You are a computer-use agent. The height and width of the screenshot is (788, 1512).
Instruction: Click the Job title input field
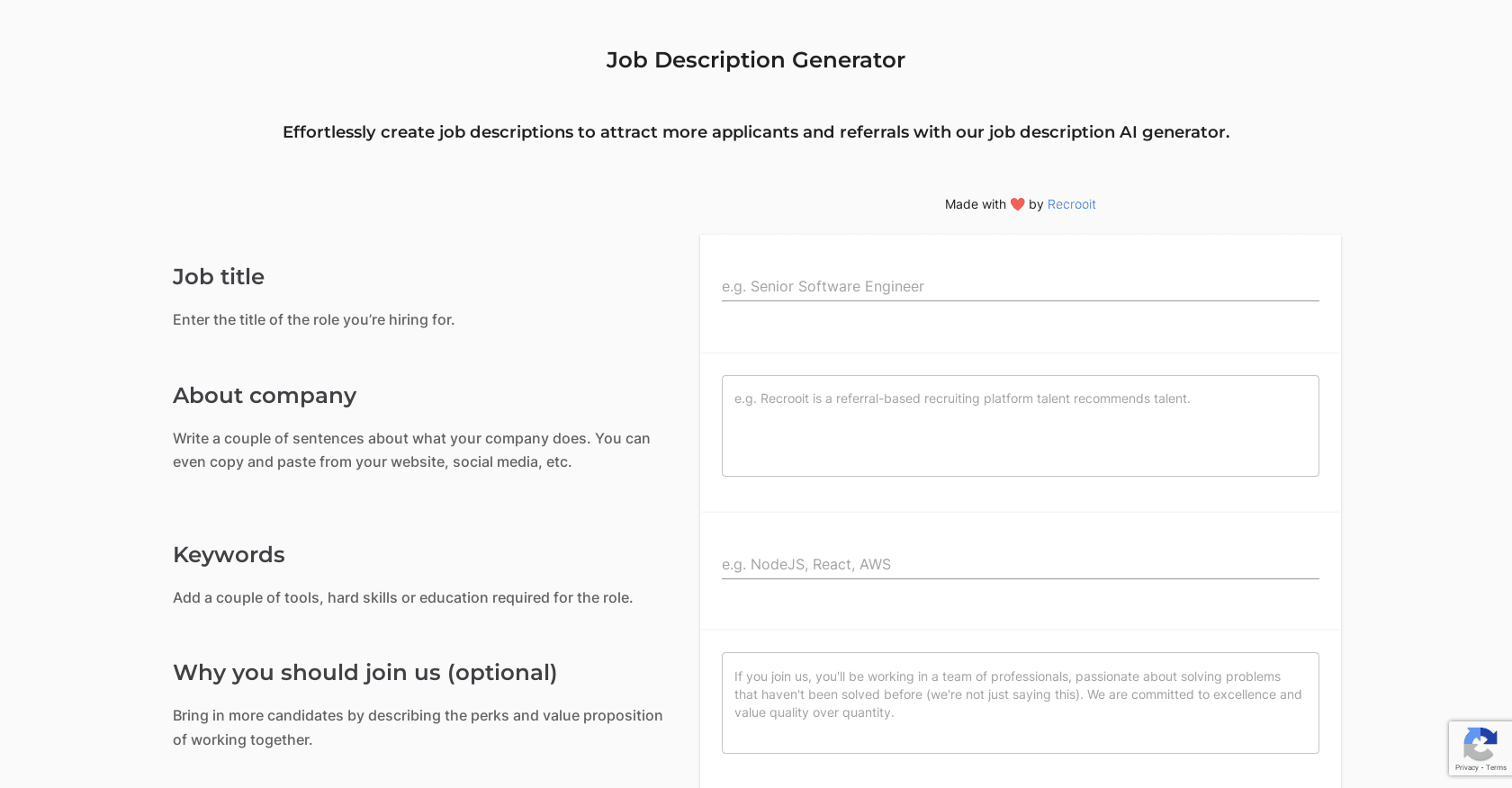[x=1020, y=287]
